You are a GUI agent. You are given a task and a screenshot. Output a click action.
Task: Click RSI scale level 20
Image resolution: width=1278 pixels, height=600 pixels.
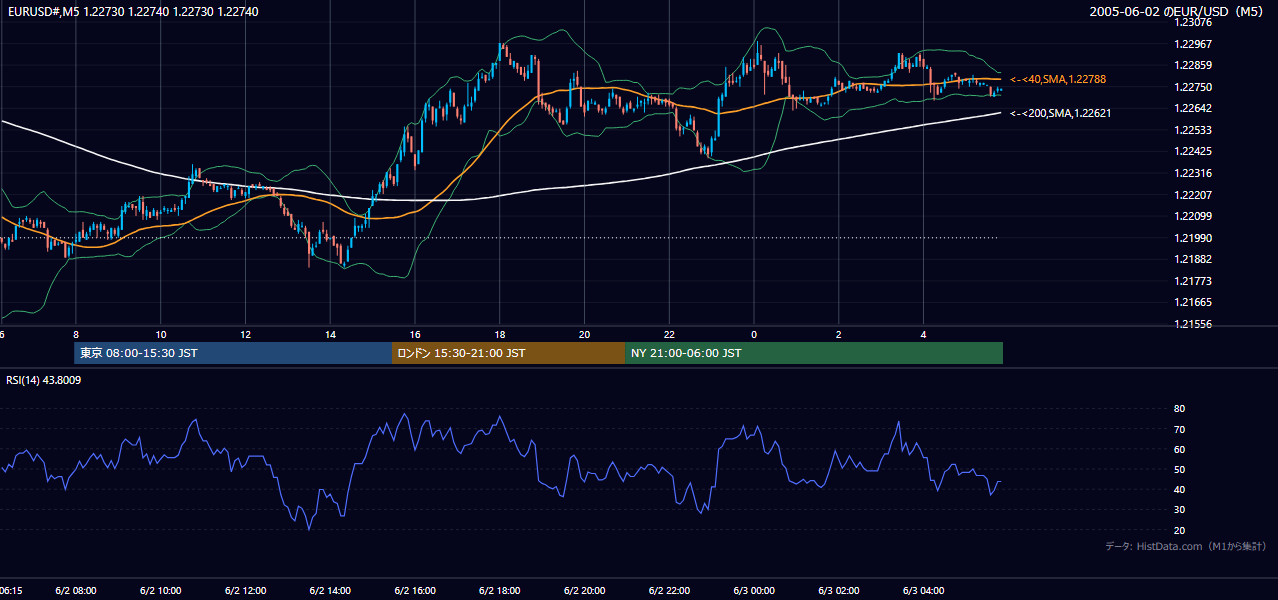click(1179, 530)
